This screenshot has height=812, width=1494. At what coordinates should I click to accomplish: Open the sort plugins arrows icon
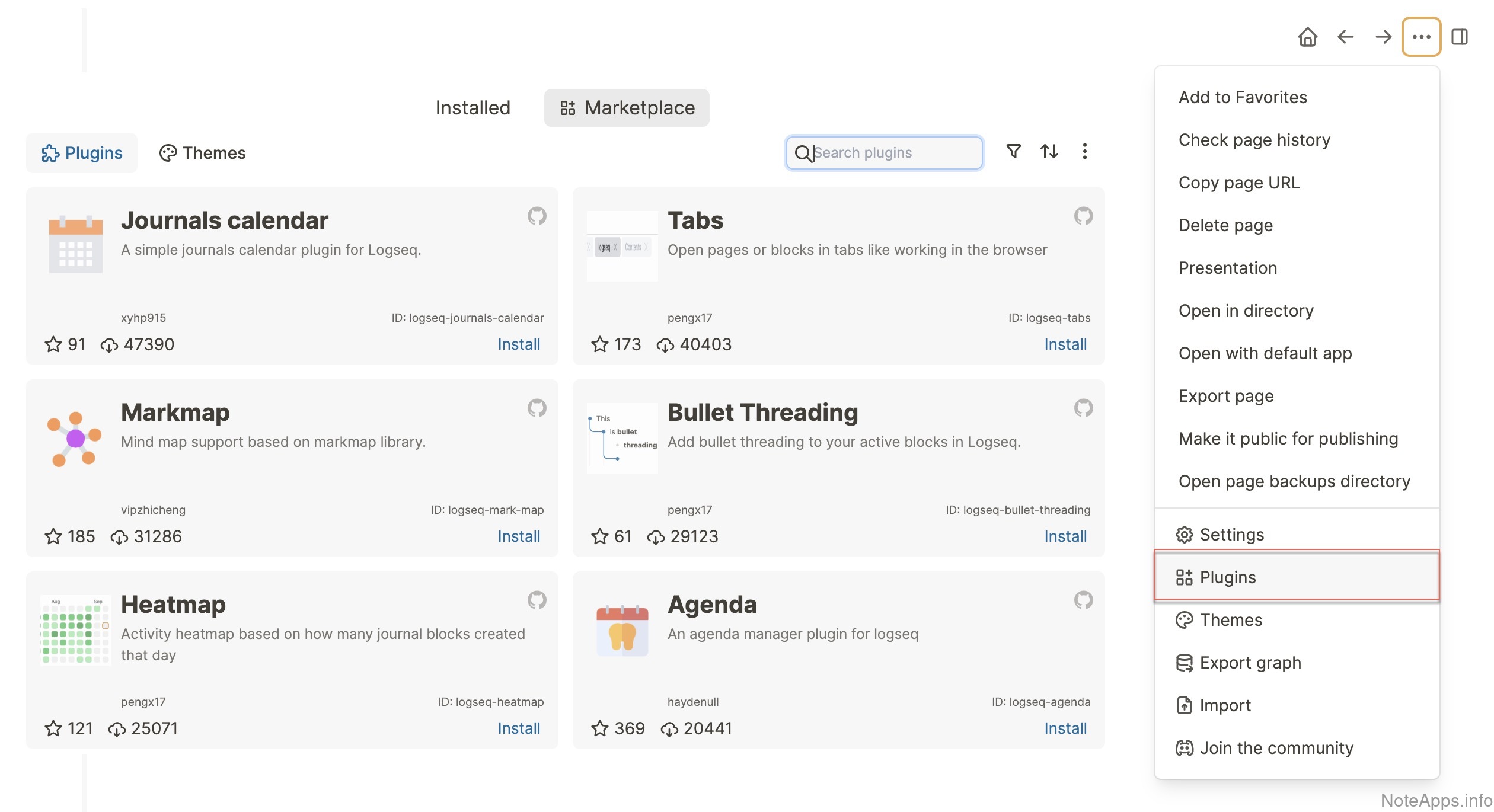pyautogui.click(x=1049, y=152)
